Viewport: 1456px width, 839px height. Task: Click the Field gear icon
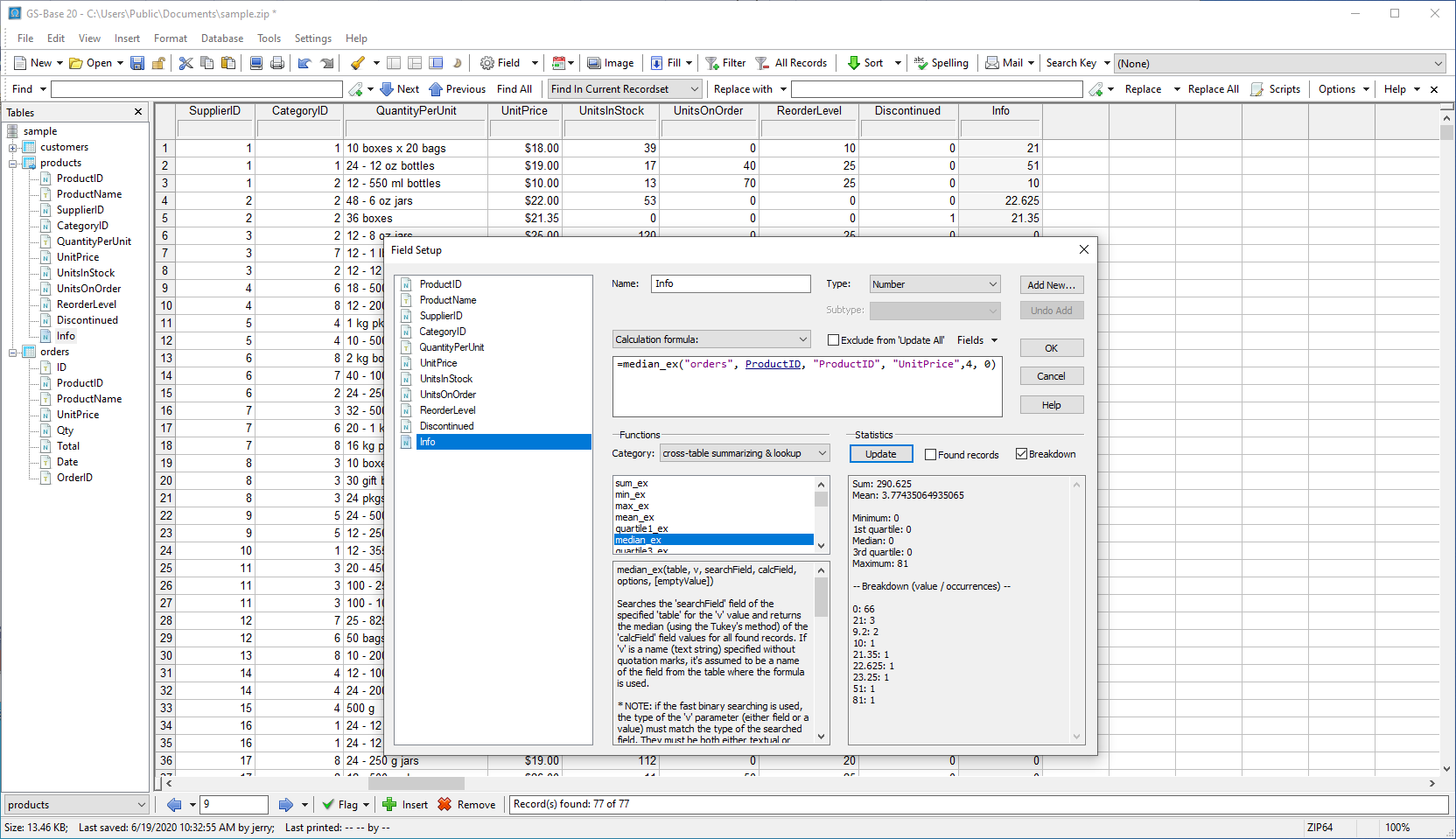pos(487,63)
